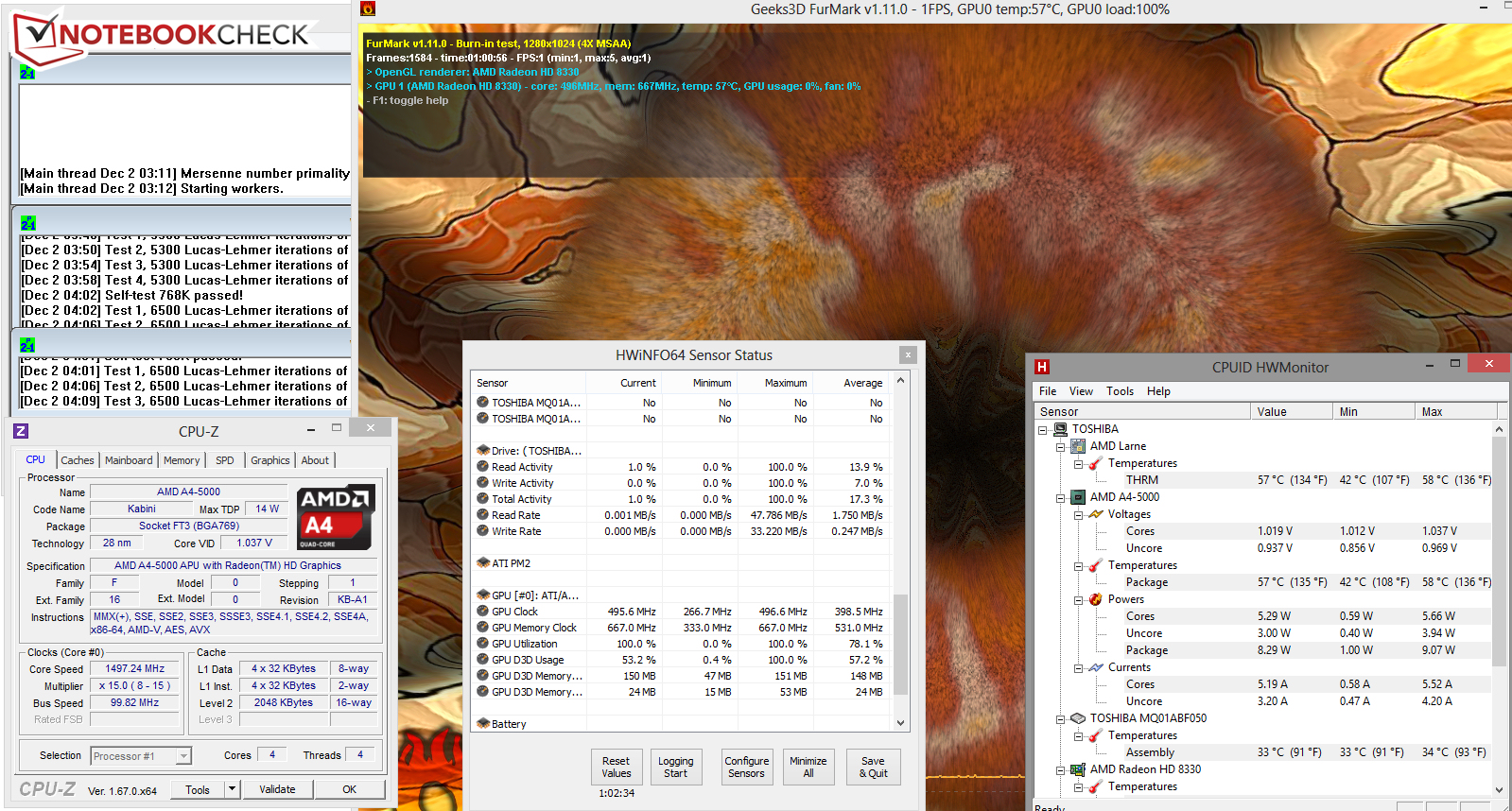Switch to the Graphics tab in CPU-Z

click(x=270, y=460)
